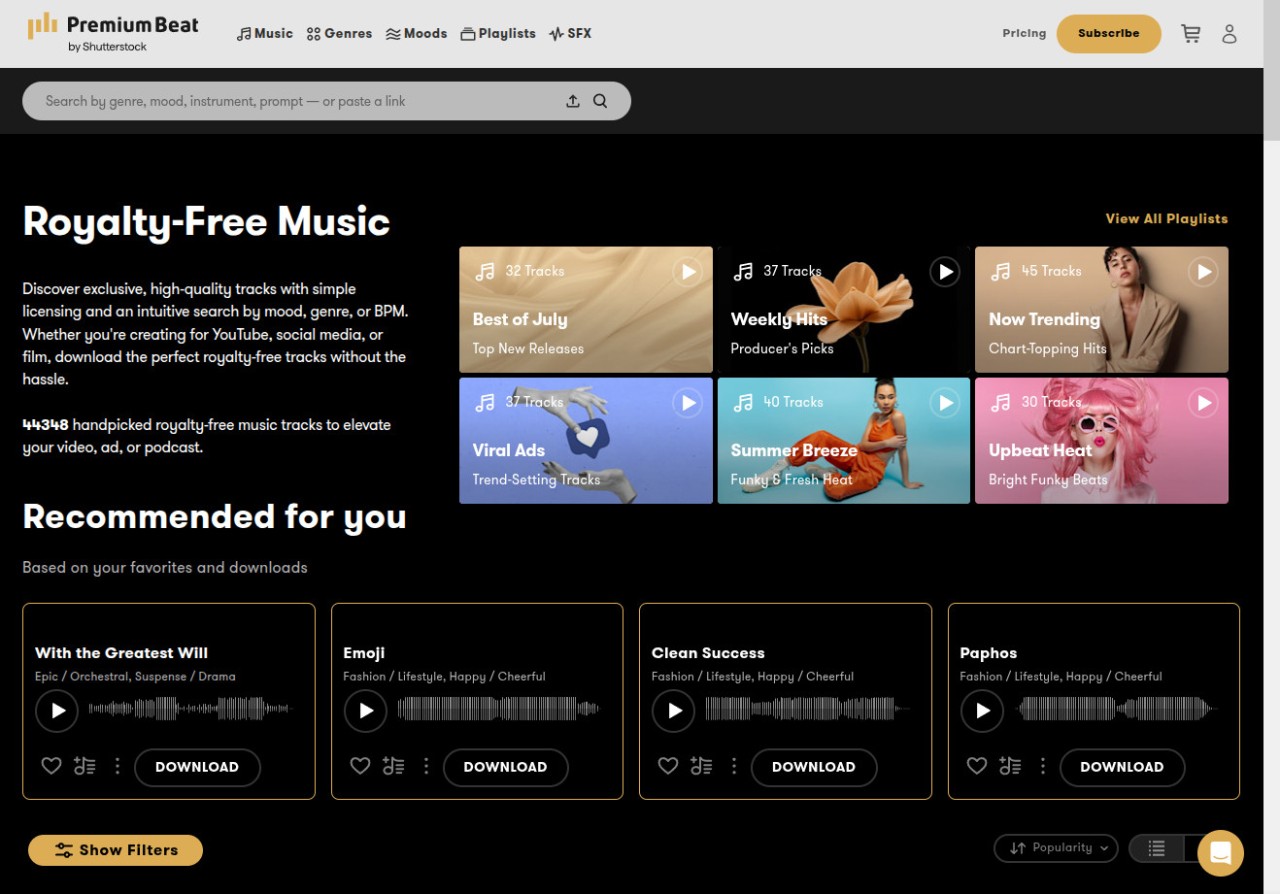Screen dimensions: 1280x894
Task: Favorite the Paphos track
Action: click(x=977, y=766)
